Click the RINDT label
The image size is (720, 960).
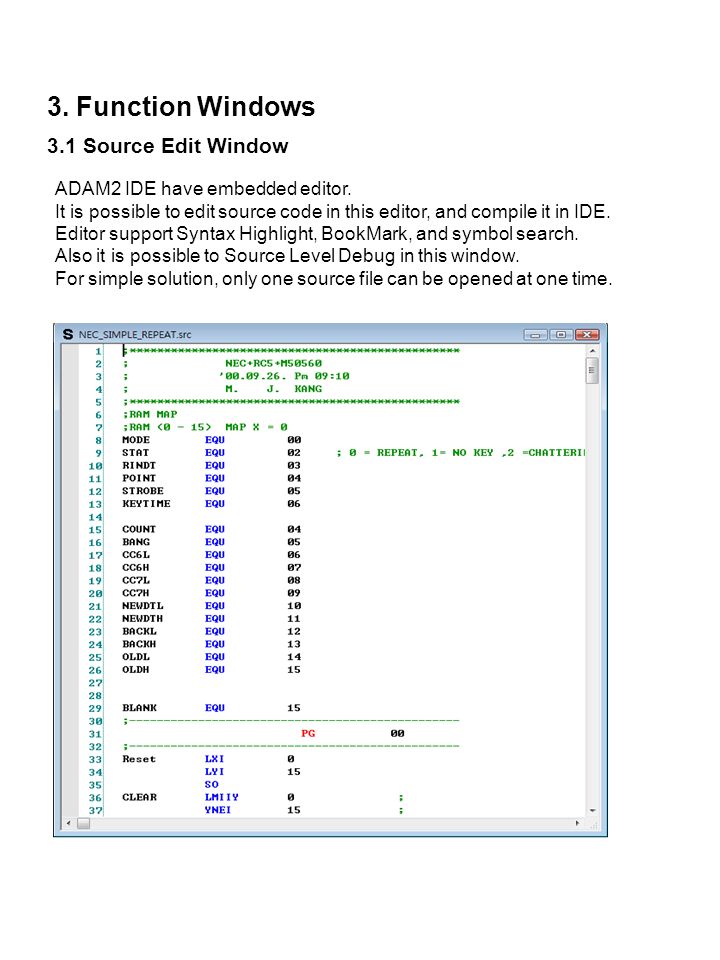tap(139, 466)
